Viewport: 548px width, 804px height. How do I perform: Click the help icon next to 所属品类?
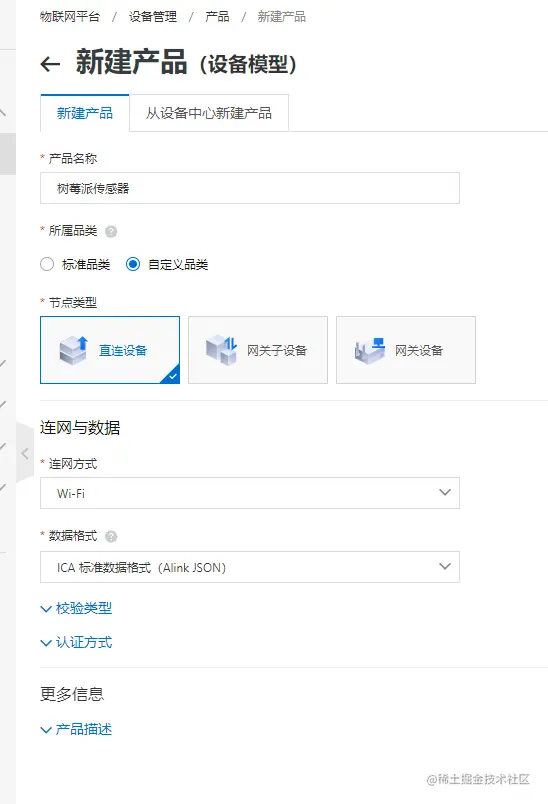click(111, 232)
